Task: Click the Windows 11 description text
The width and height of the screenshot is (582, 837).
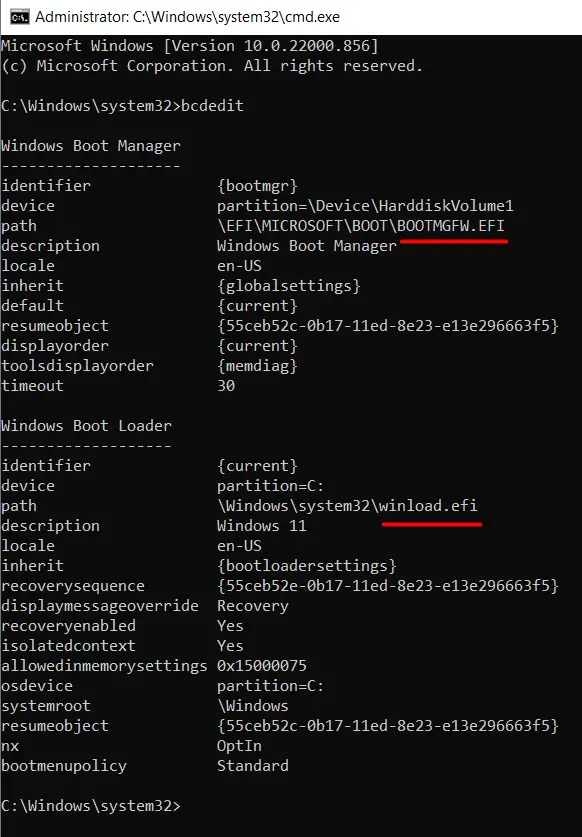Action: click(x=261, y=525)
